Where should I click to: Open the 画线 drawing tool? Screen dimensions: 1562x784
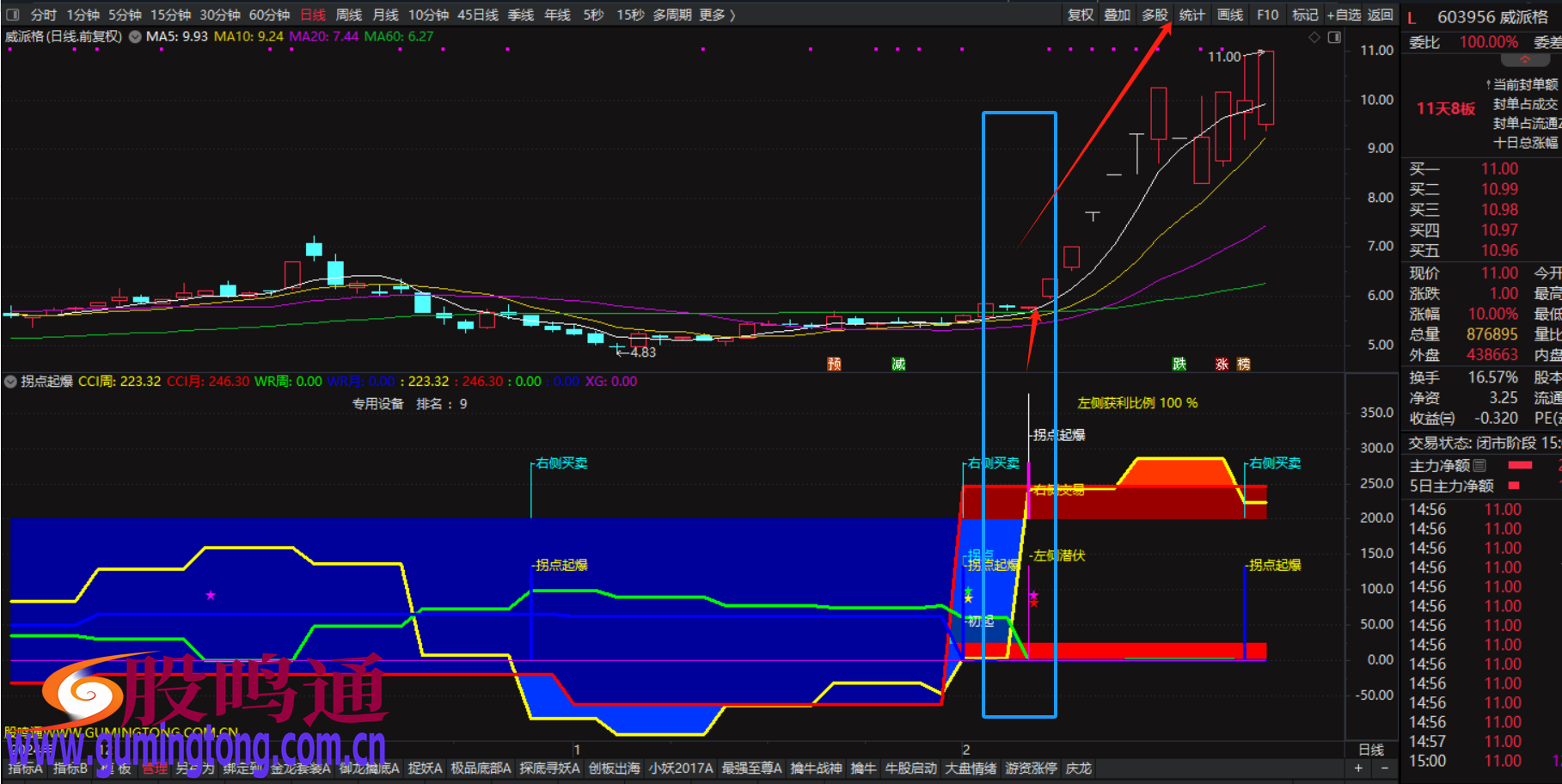[x=1230, y=15]
